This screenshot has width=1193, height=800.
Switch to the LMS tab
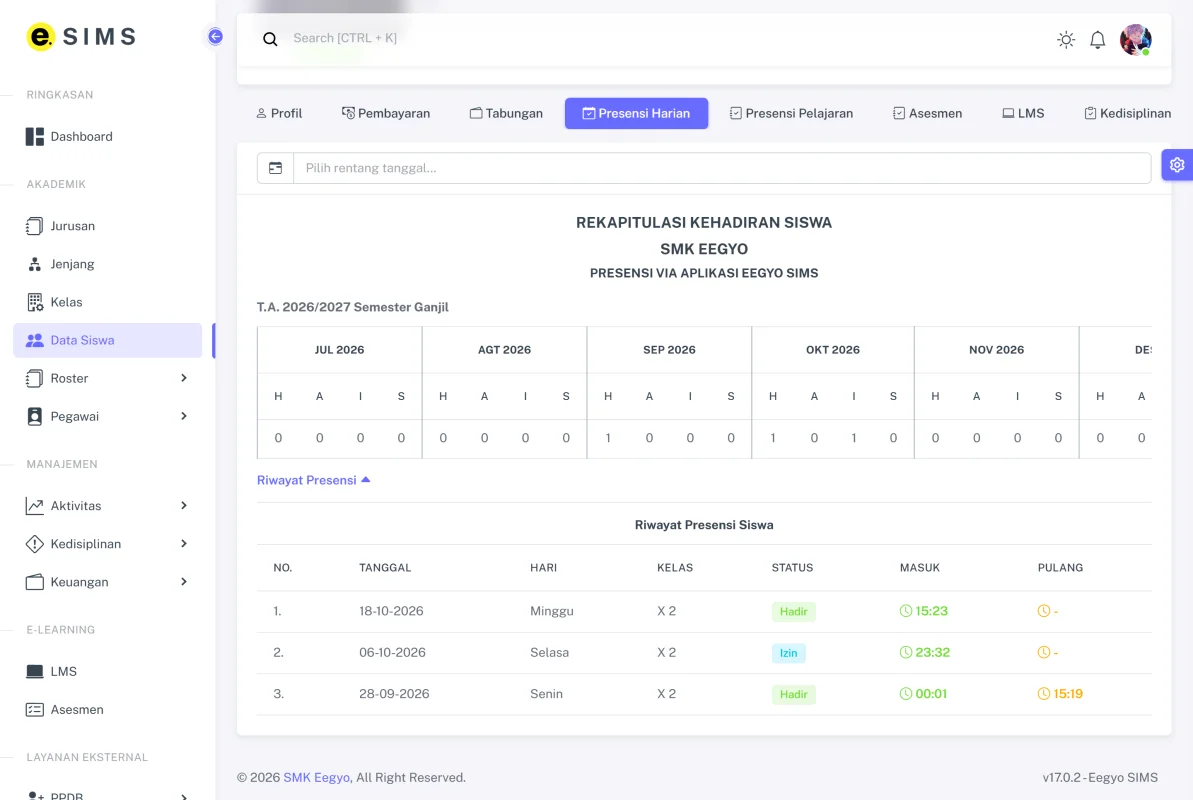tap(1023, 113)
